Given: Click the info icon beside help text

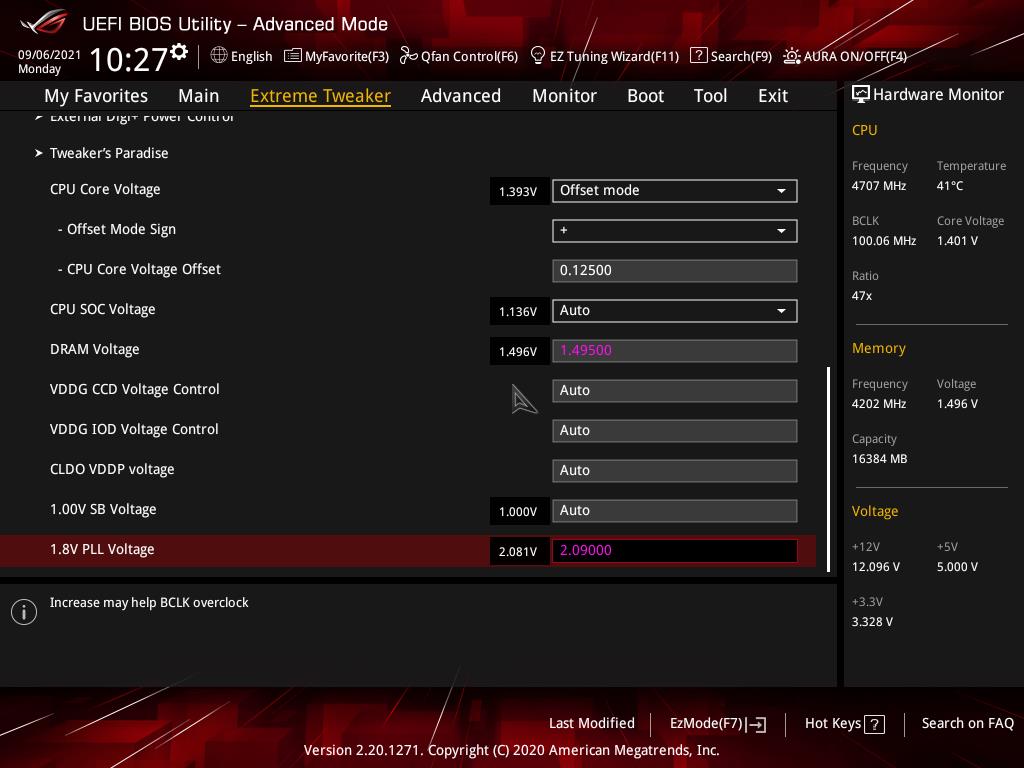Looking at the screenshot, I should (x=24, y=612).
